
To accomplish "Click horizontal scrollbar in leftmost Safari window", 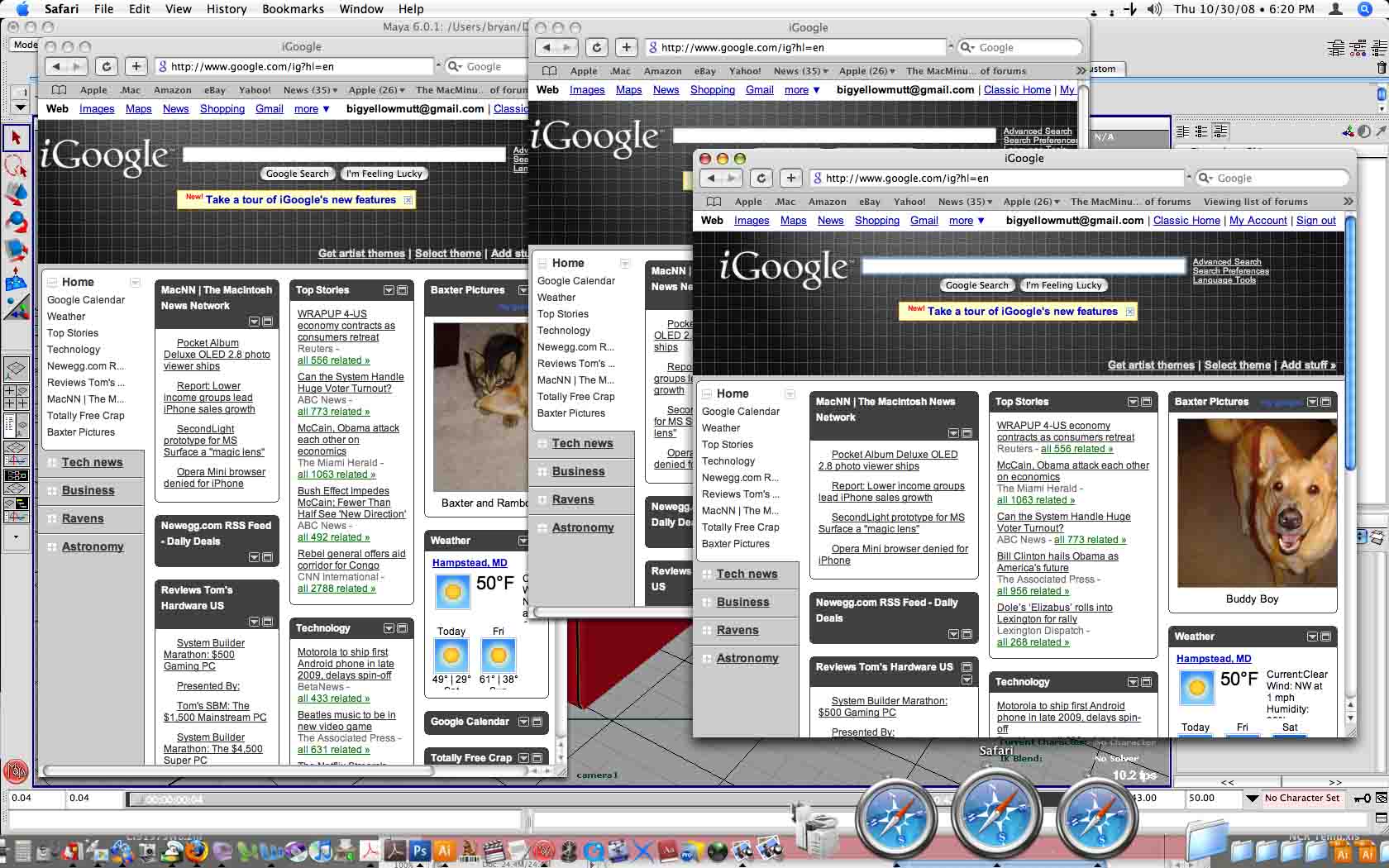I will (x=239, y=770).
